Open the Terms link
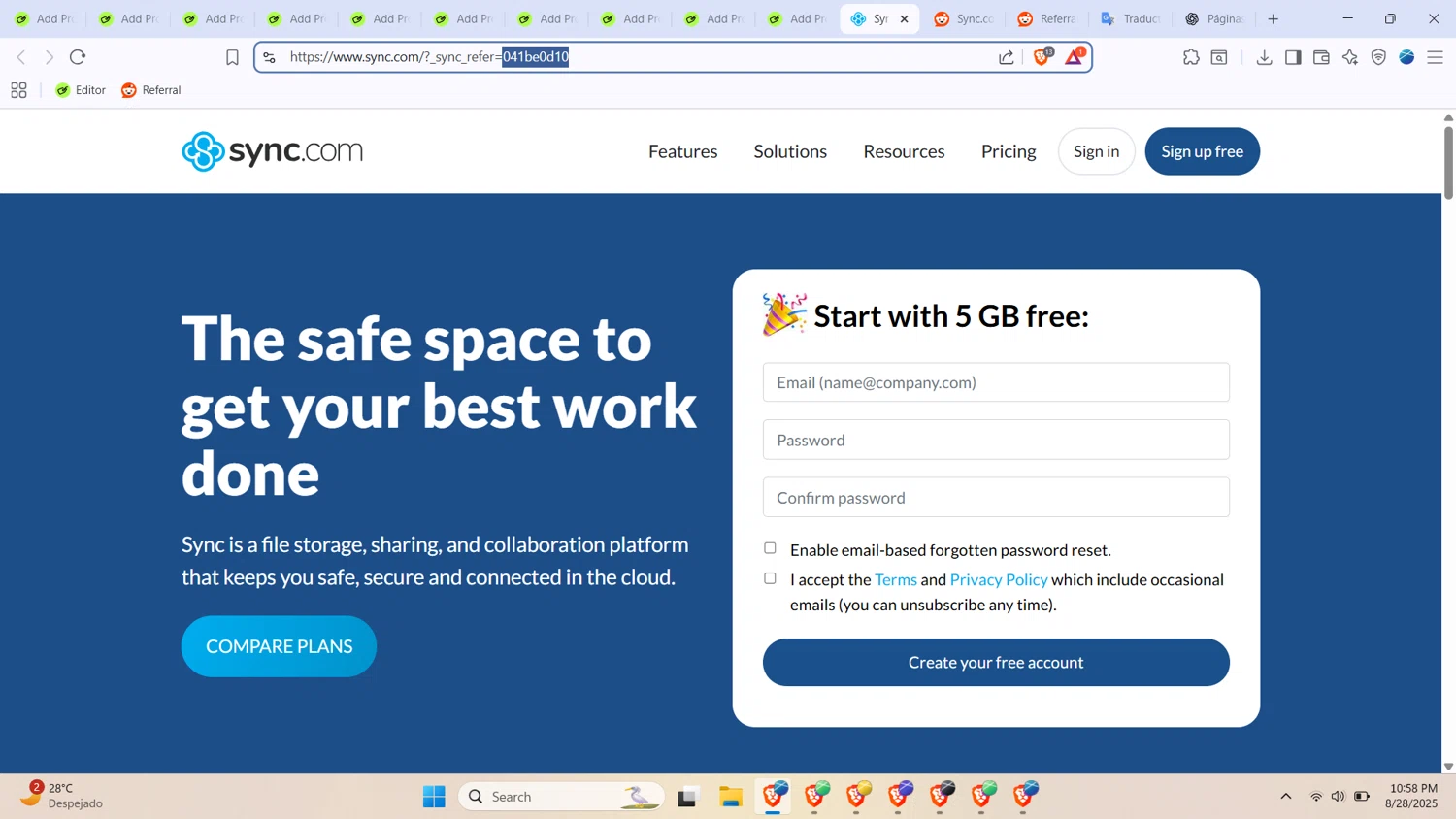The image size is (1456, 819). coord(896,579)
